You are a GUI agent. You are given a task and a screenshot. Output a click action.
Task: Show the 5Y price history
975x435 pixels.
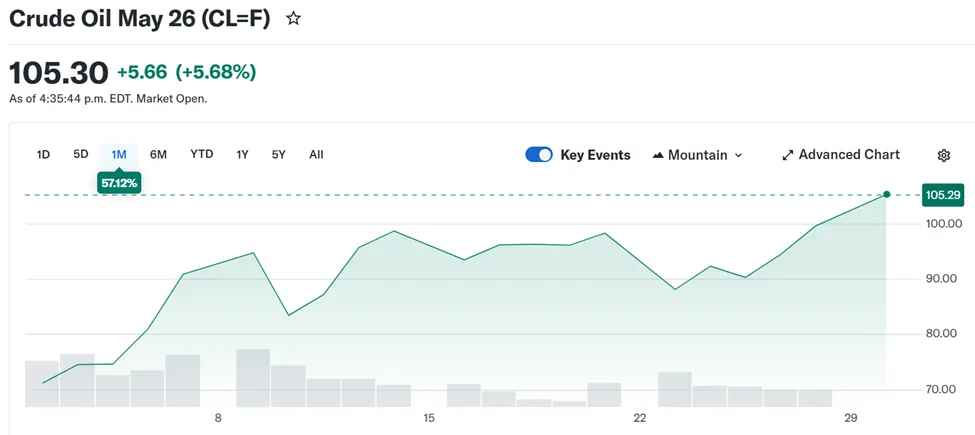[x=279, y=154]
